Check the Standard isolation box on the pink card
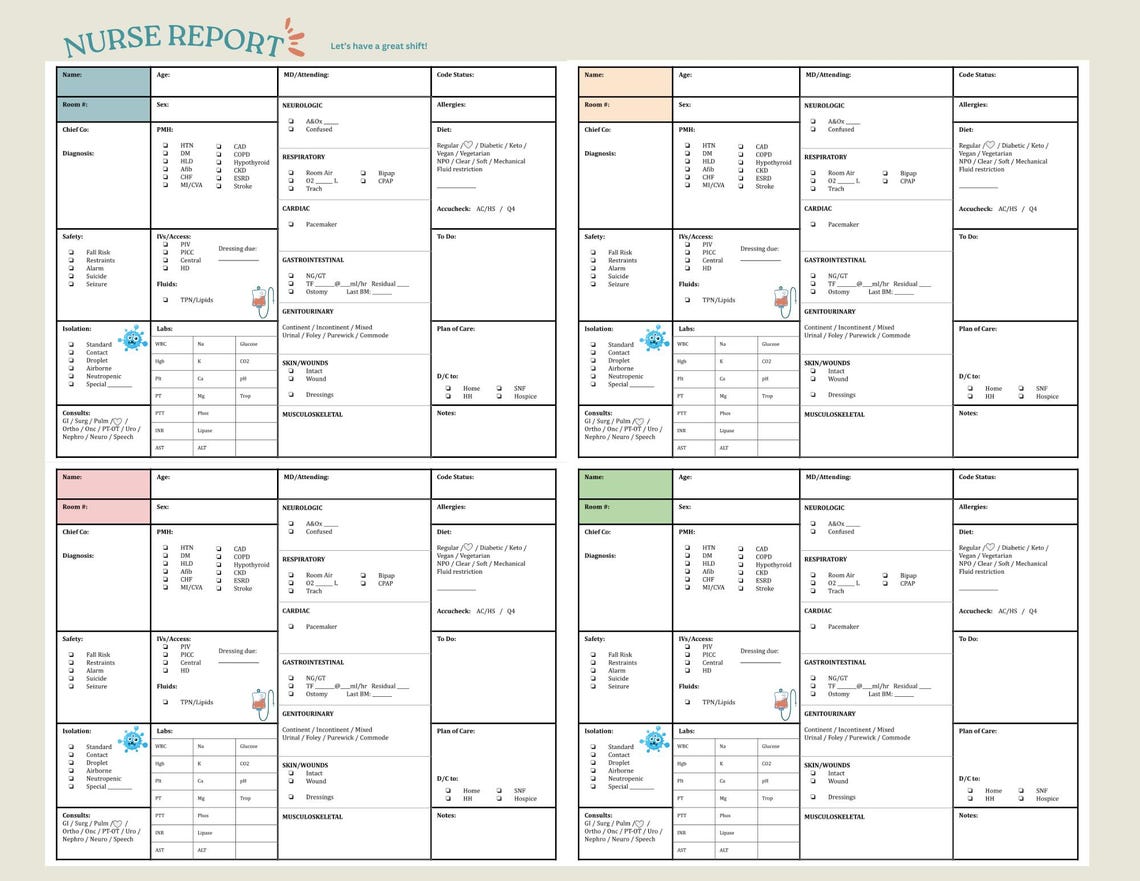Viewport: 1140px width, 881px height. point(73,746)
